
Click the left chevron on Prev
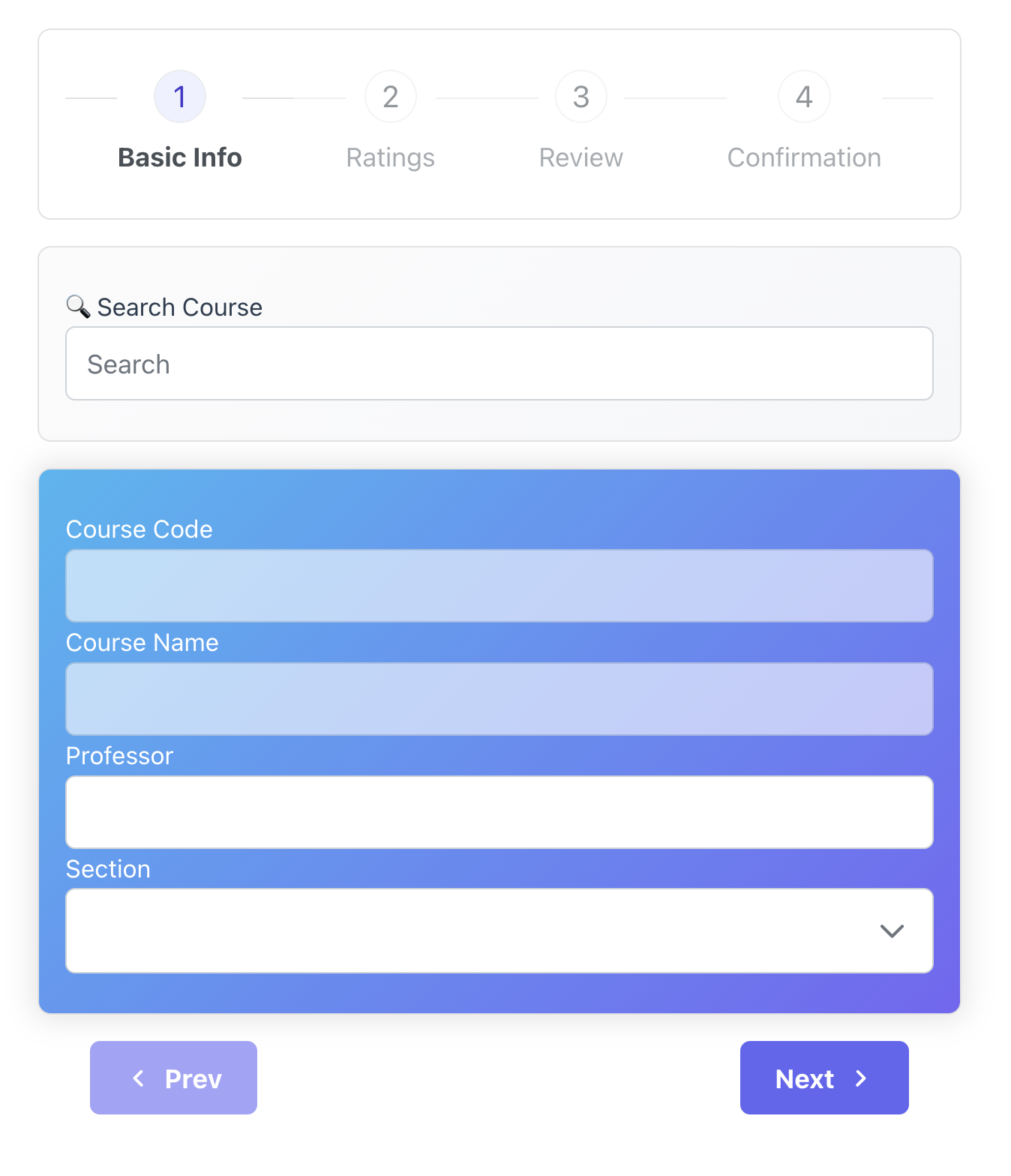(x=139, y=1078)
